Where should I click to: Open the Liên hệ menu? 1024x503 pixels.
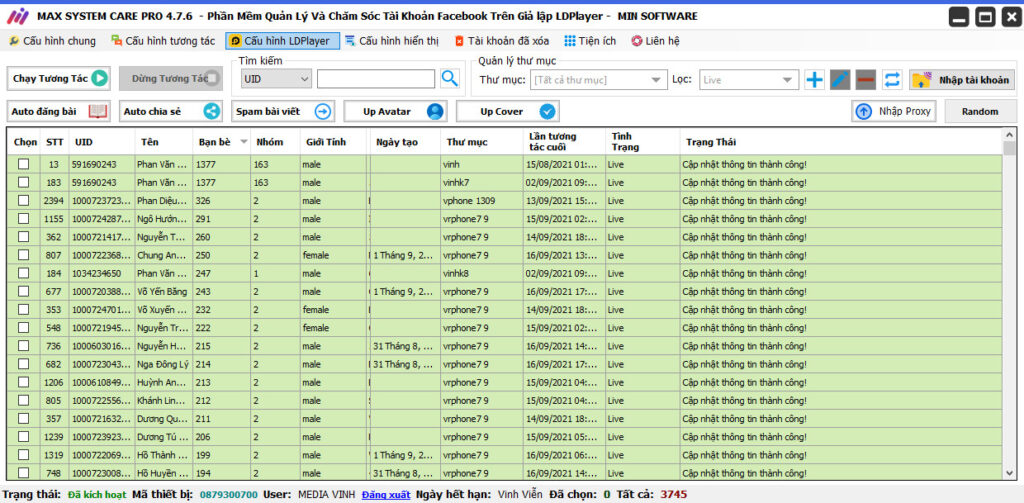click(x=656, y=41)
